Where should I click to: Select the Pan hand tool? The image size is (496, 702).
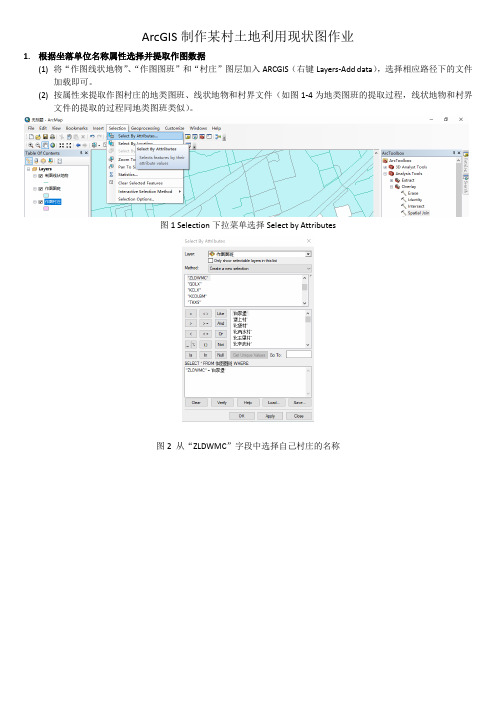coord(45,146)
